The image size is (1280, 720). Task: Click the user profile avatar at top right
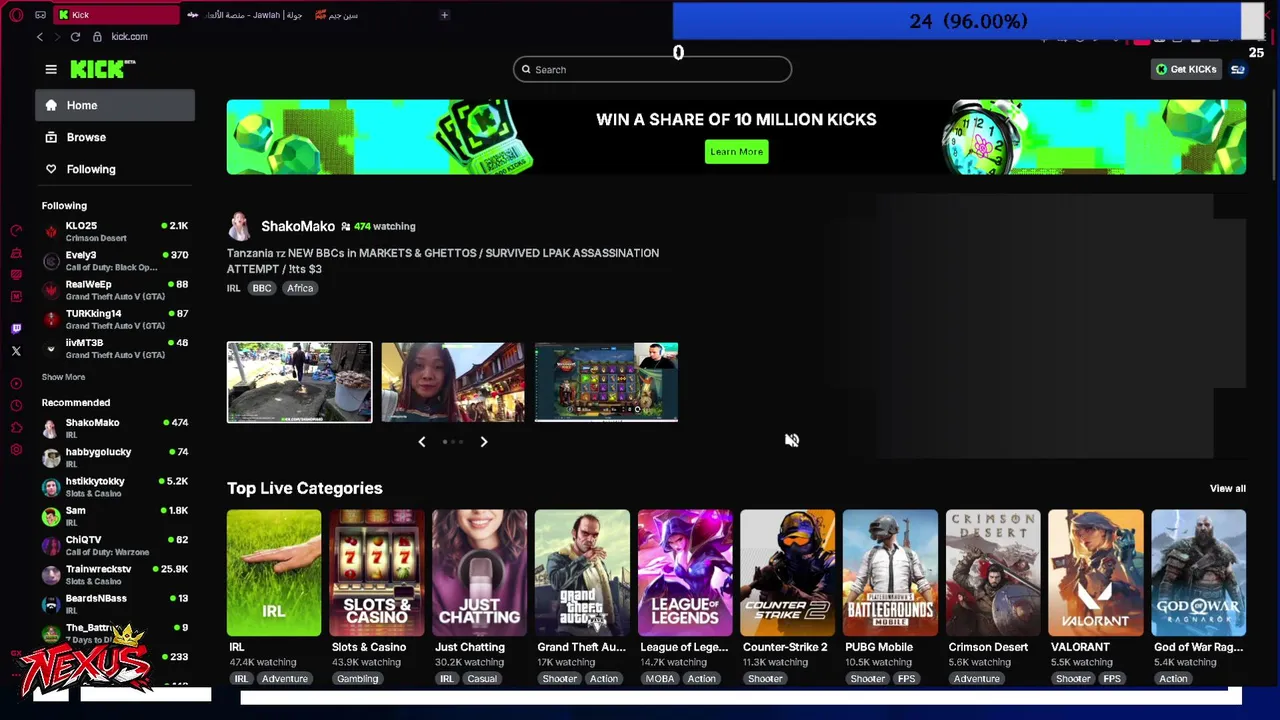[x=1238, y=69]
